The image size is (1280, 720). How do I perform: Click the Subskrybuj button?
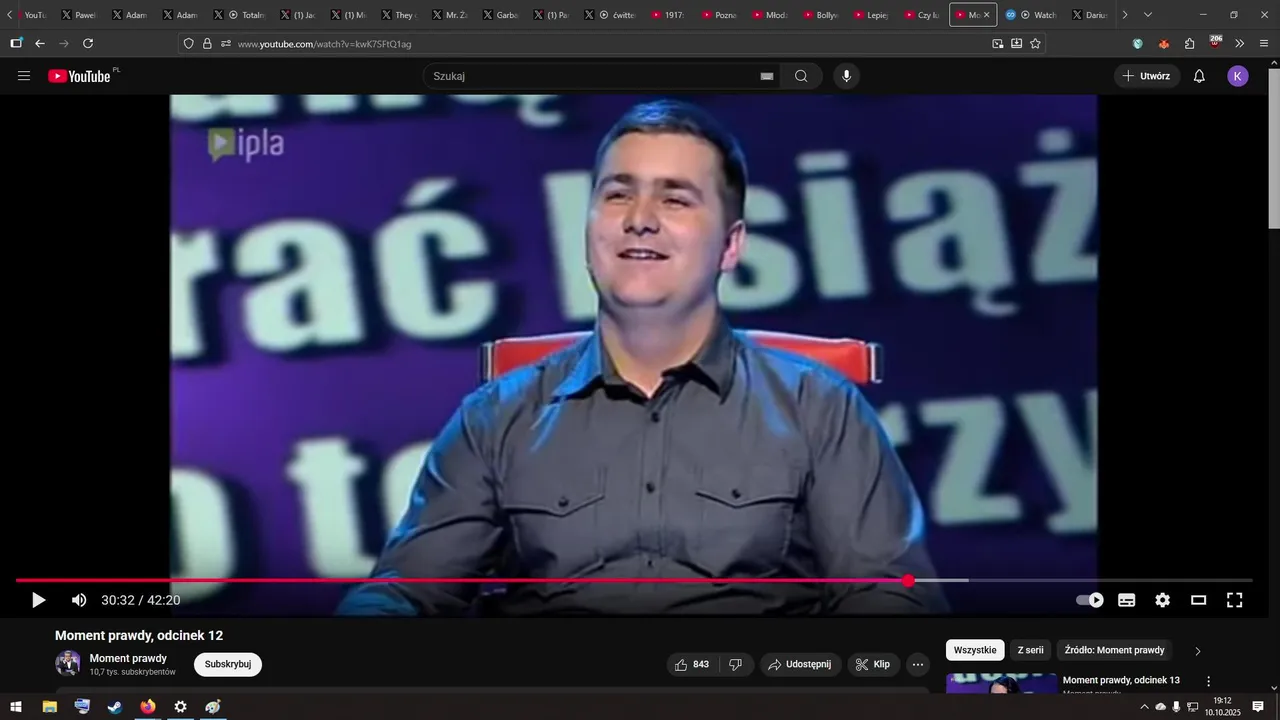[x=228, y=664]
